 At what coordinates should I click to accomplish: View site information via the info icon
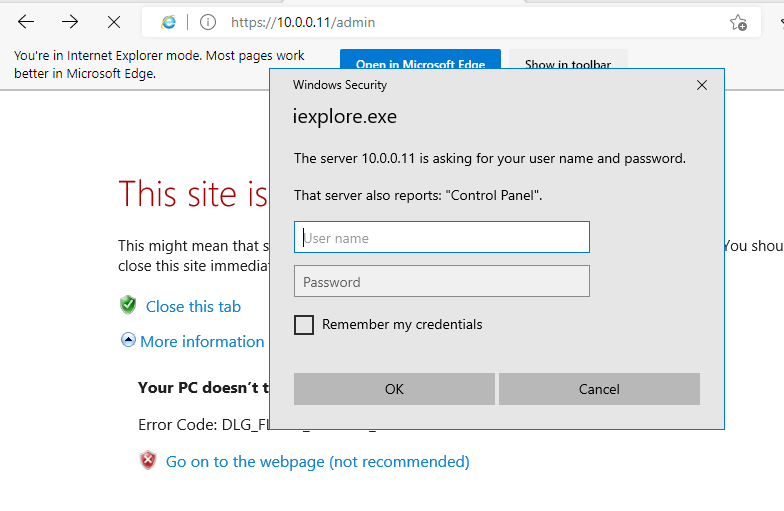point(207,22)
